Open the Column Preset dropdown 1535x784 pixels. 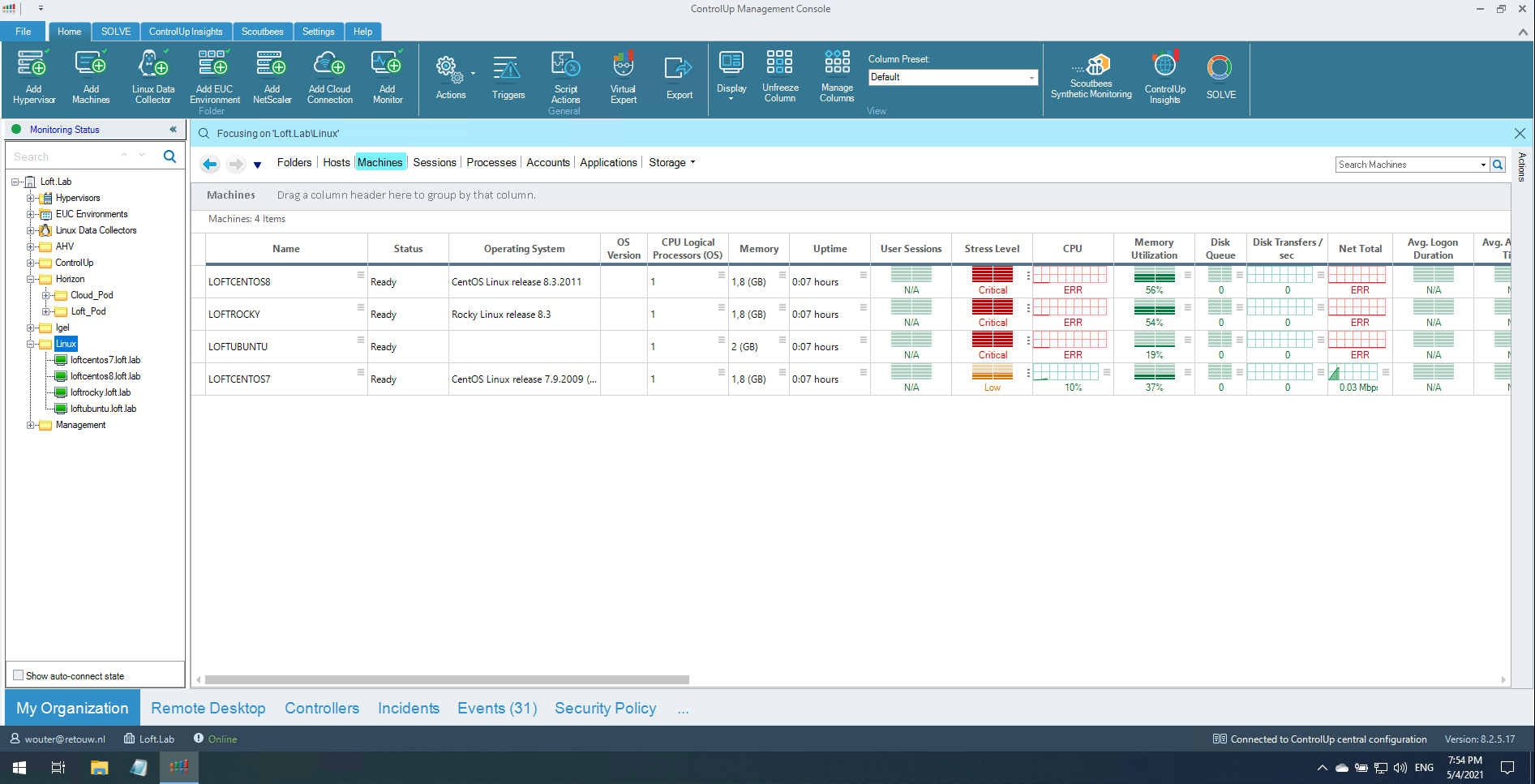(x=1031, y=78)
